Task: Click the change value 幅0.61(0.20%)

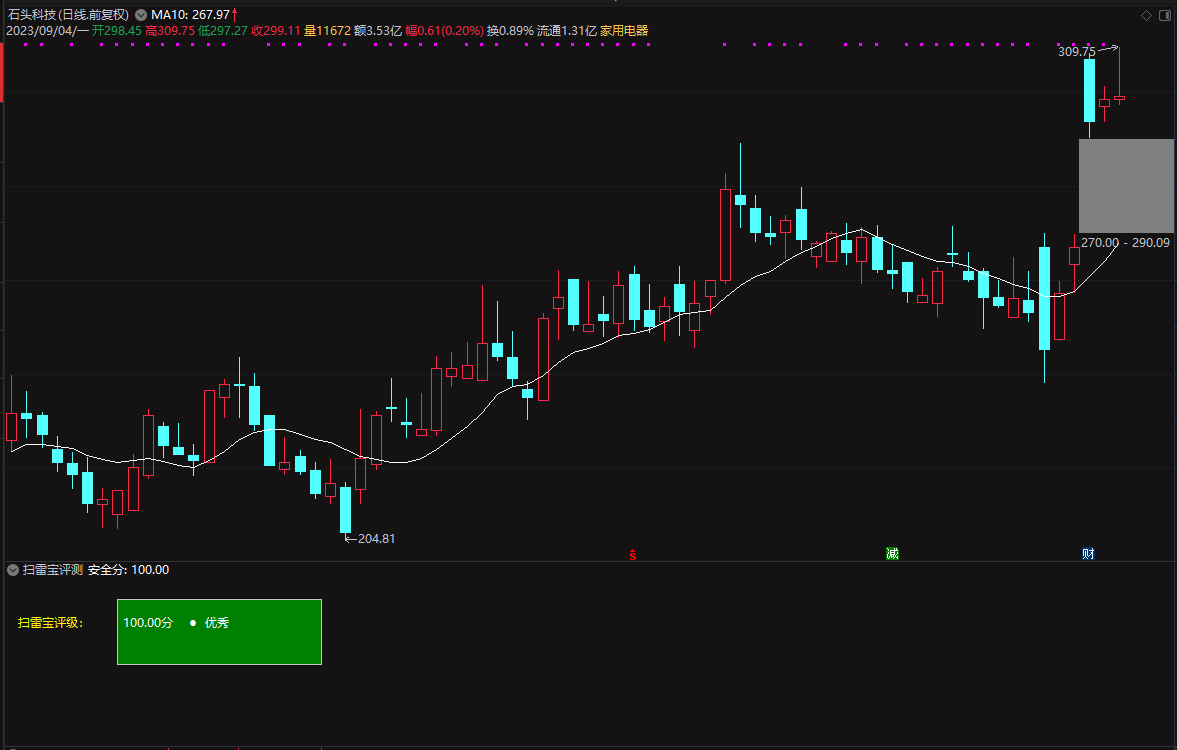Action: pyautogui.click(x=444, y=31)
